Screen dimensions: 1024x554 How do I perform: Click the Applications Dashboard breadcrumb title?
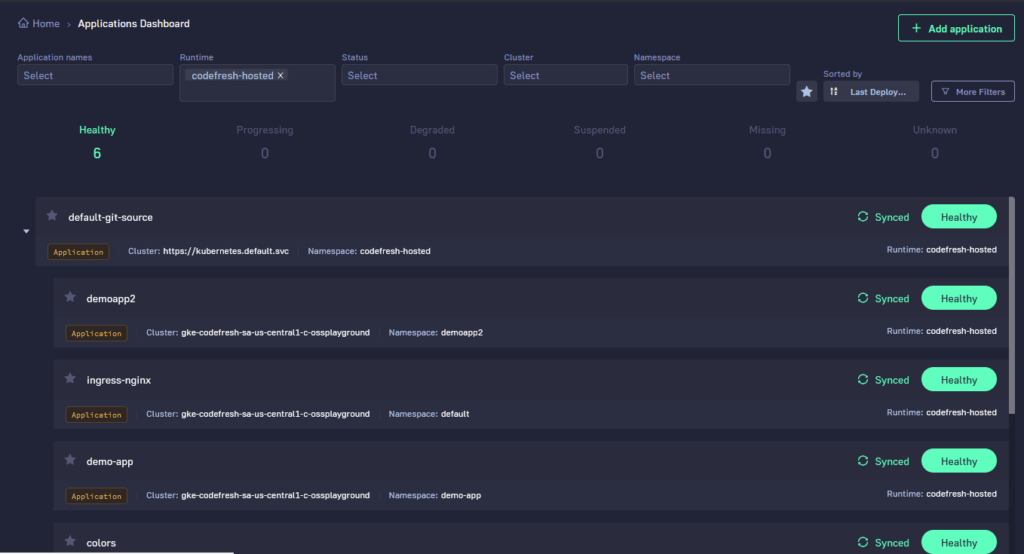coord(134,24)
